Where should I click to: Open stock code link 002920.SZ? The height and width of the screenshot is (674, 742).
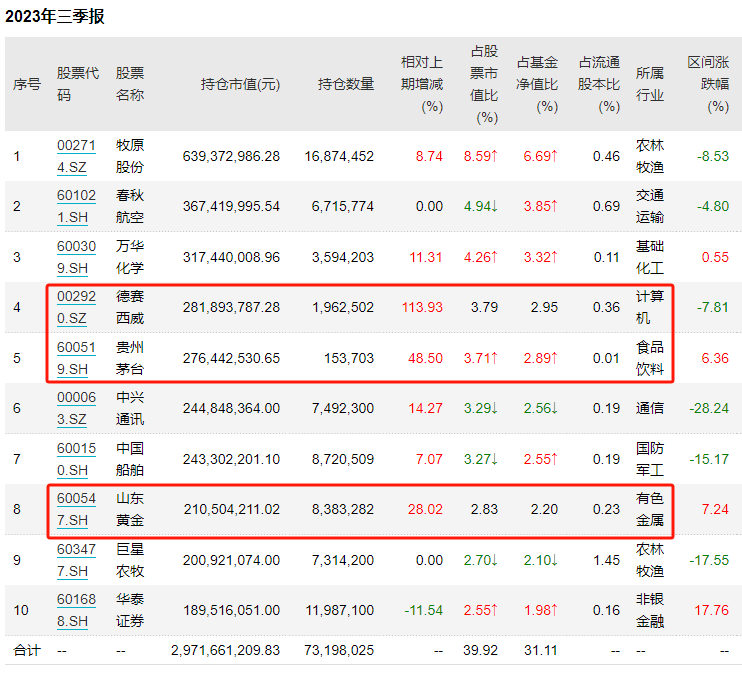(x=76, y=307)
